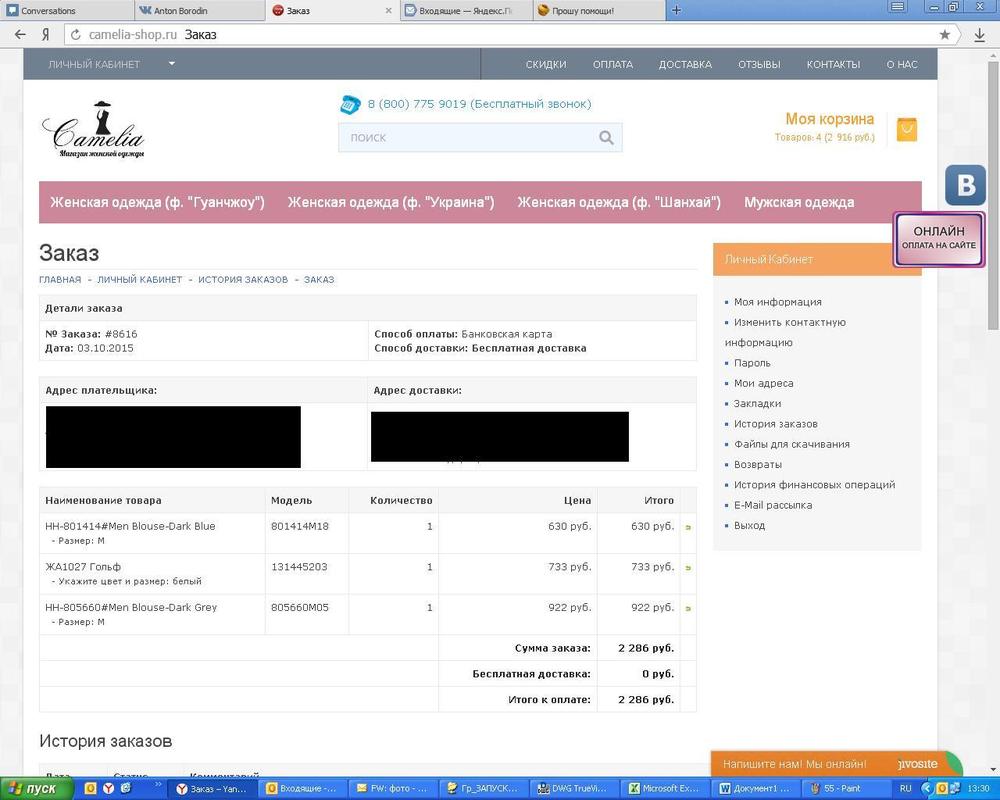Image resolution: width=1000 pixels, height=800 pixels.
Task: Bookmark page with the star icon
Action: point(944,34)
